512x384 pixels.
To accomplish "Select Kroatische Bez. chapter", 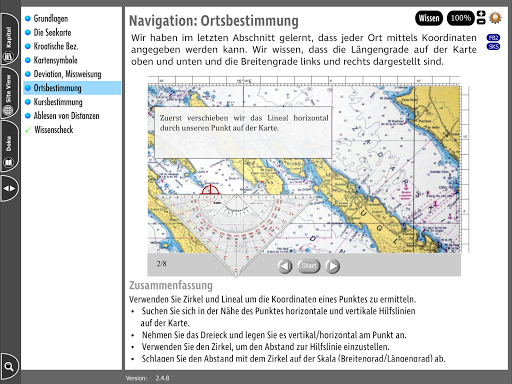I will (56, 46).
